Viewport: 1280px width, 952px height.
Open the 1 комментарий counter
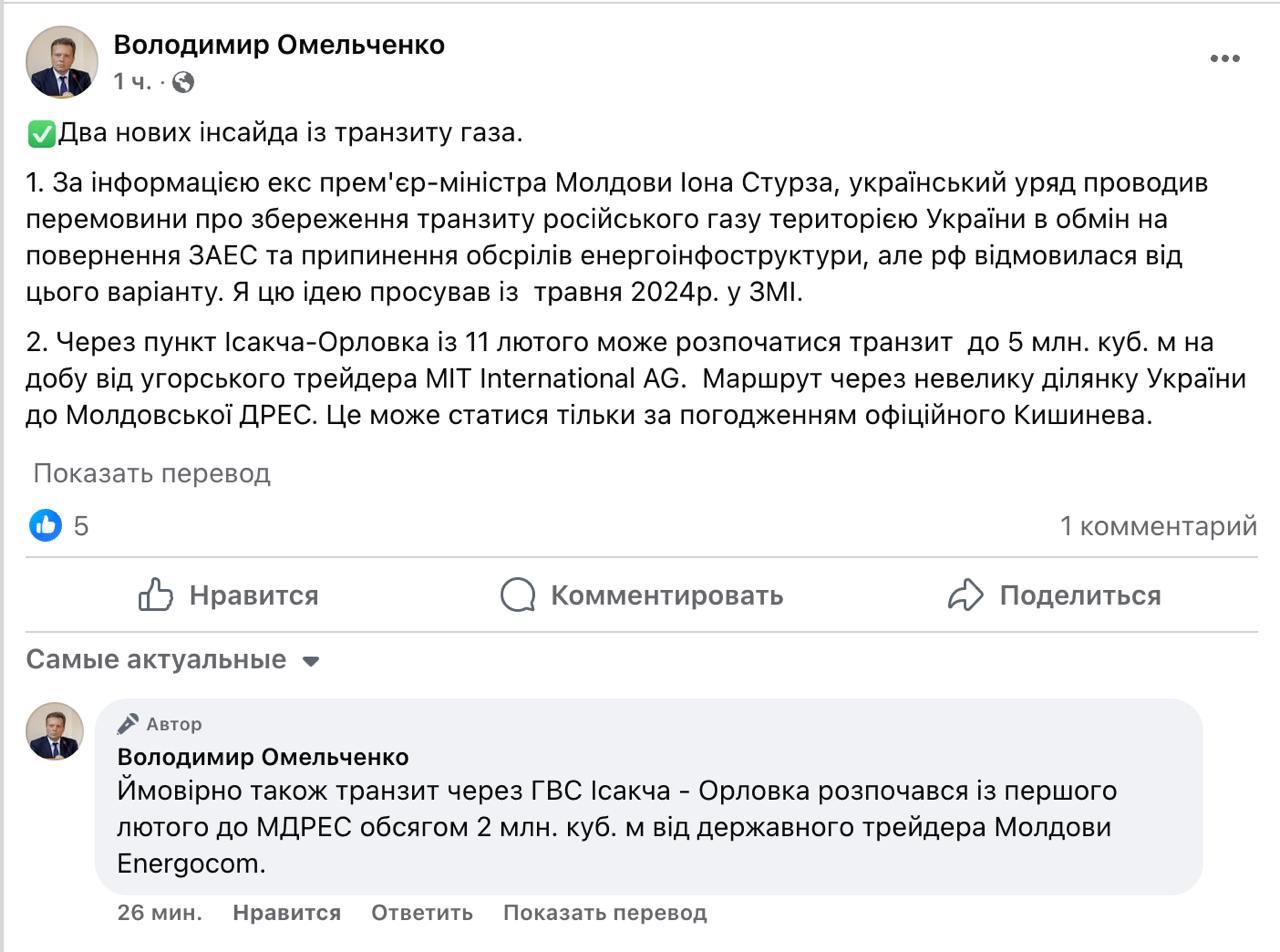tap(1158, 526)
